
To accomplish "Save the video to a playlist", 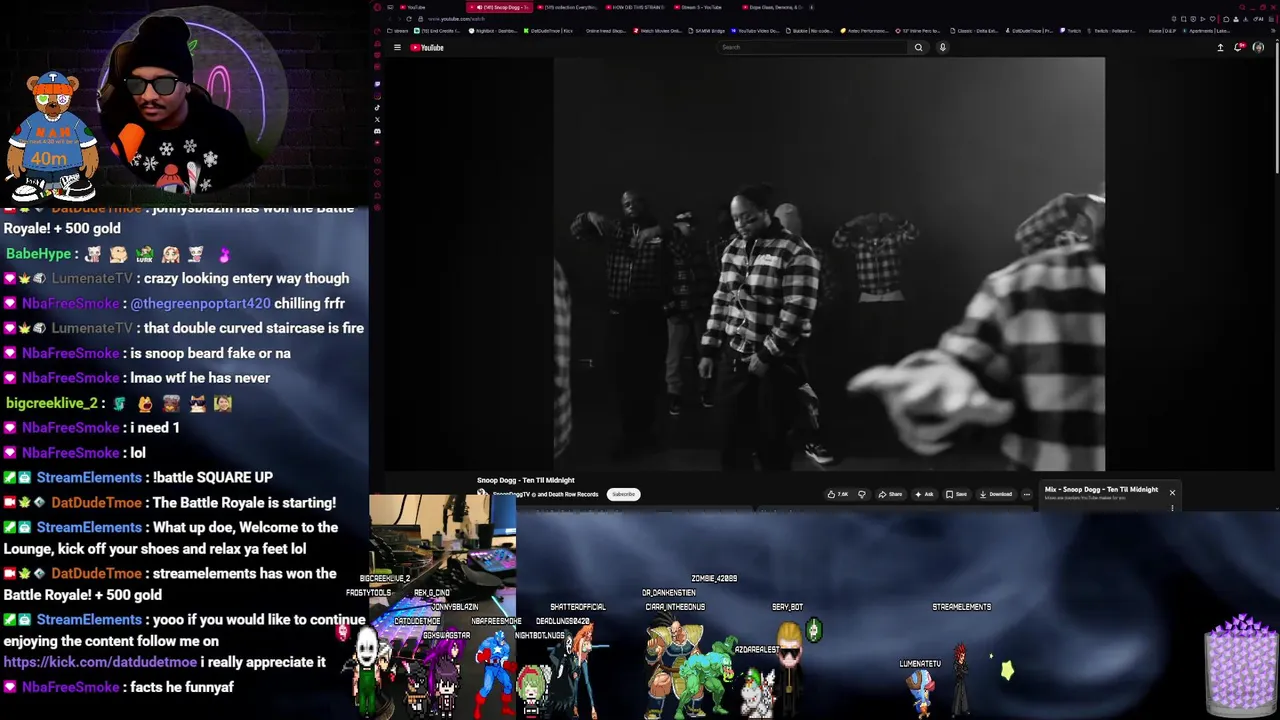I will coord(956,494).
